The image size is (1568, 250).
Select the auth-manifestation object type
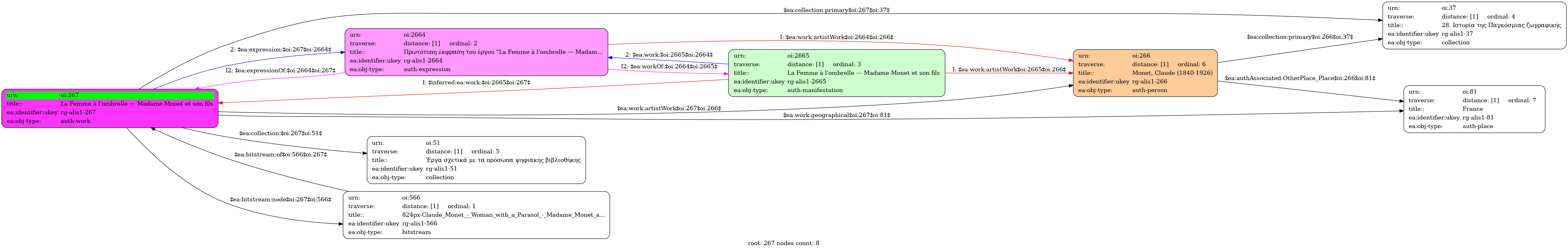tap(815, 90)
